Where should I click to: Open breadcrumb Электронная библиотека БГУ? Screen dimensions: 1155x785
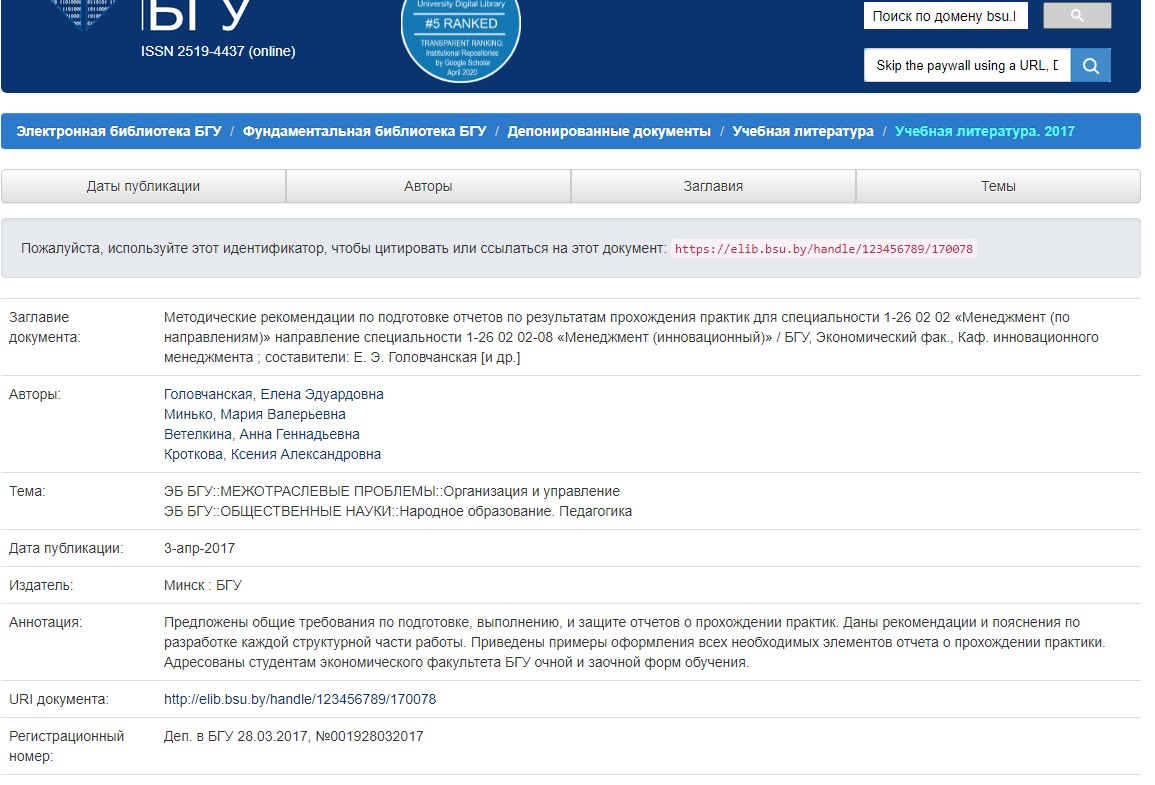tap(119, 131)
